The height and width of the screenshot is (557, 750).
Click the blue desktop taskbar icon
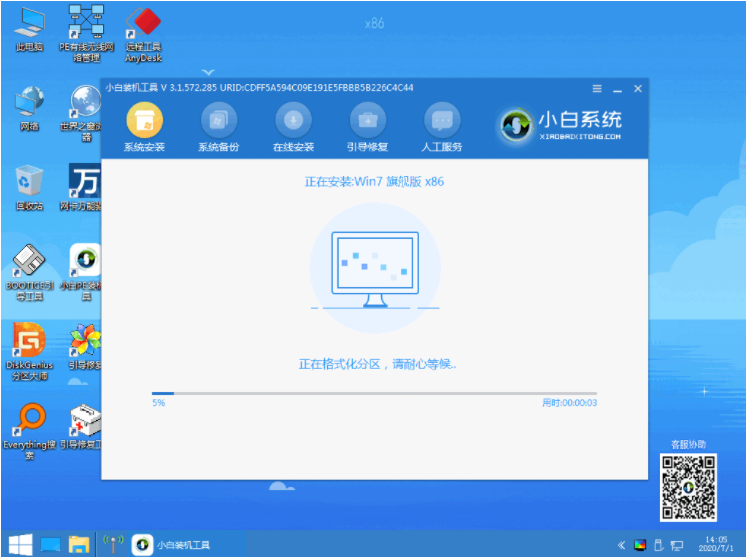(x=50, y=545)
